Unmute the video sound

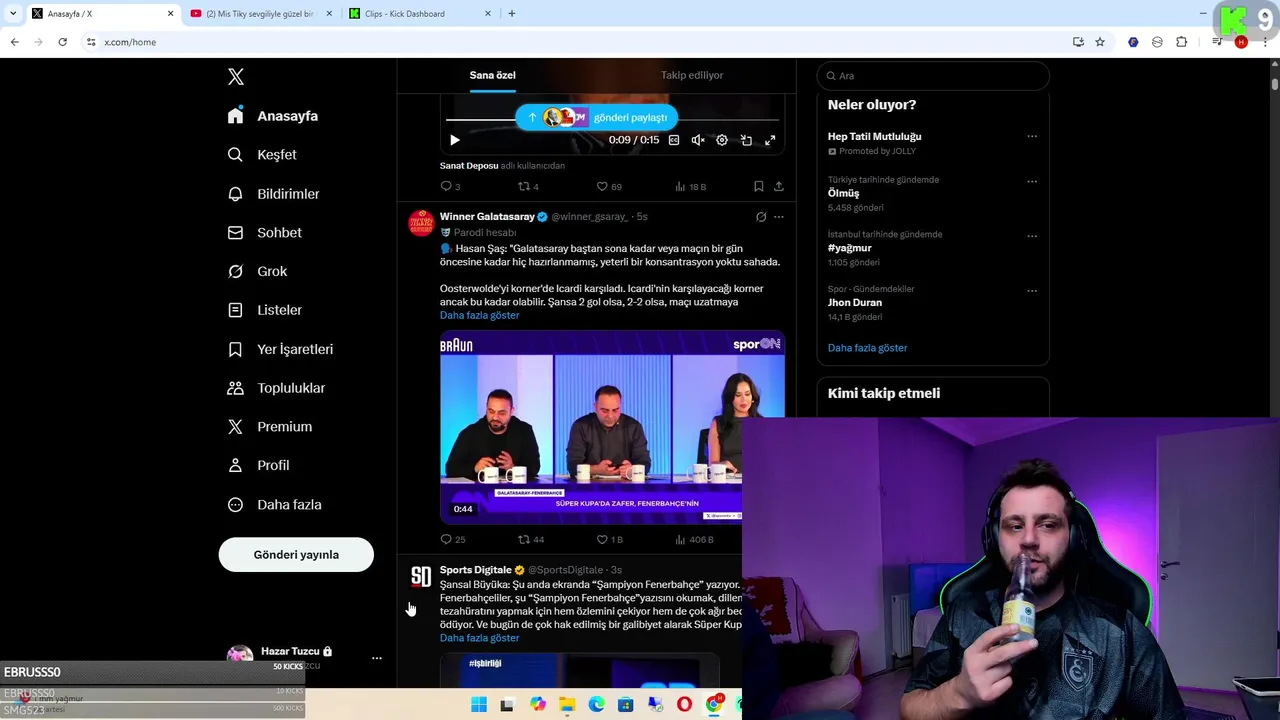698,140
